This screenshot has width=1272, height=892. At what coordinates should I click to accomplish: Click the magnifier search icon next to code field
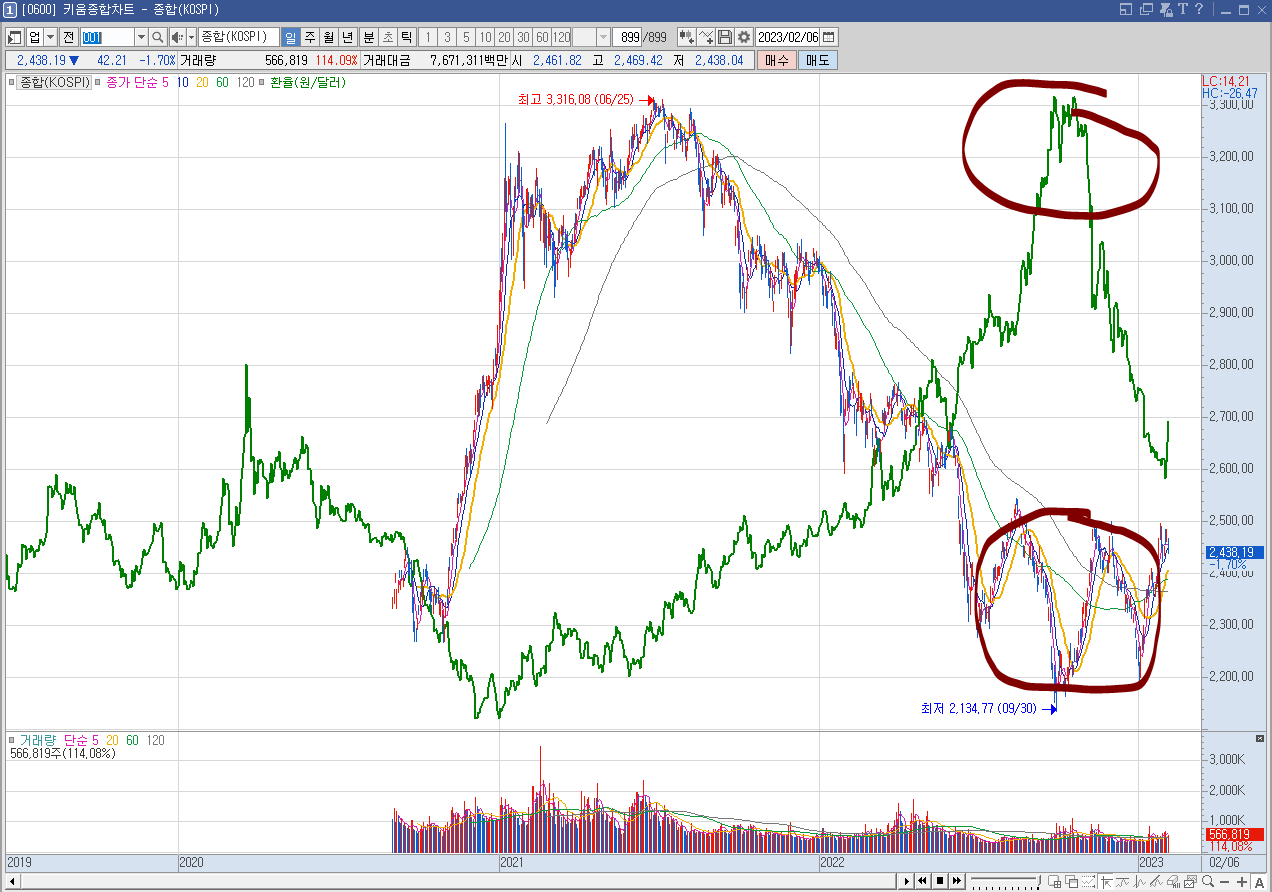(157, 37)
